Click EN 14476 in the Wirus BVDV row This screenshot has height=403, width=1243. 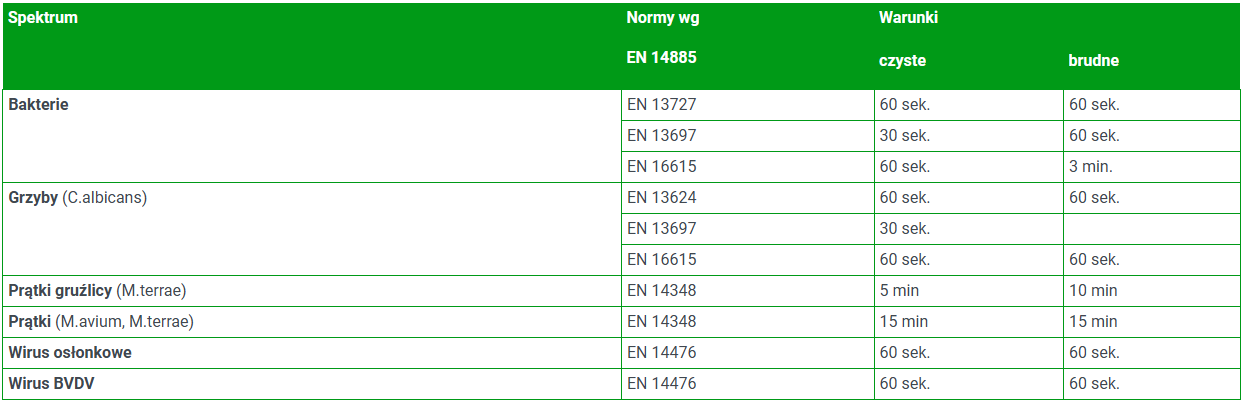pos(661,383)
